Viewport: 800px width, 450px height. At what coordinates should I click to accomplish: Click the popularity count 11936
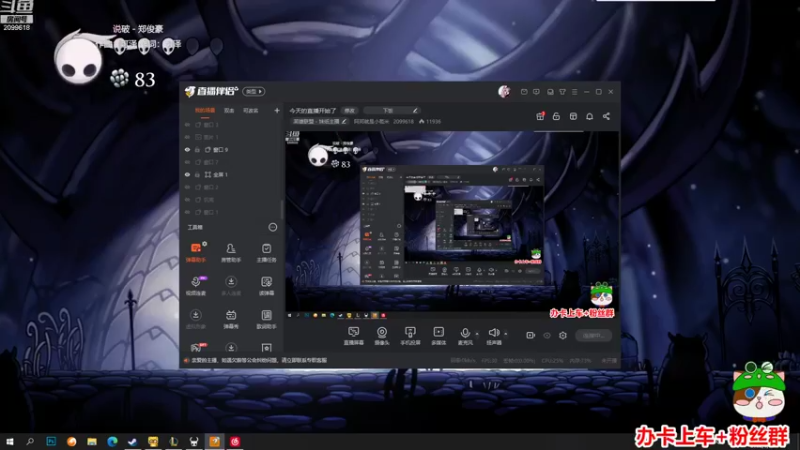(433, 121)
